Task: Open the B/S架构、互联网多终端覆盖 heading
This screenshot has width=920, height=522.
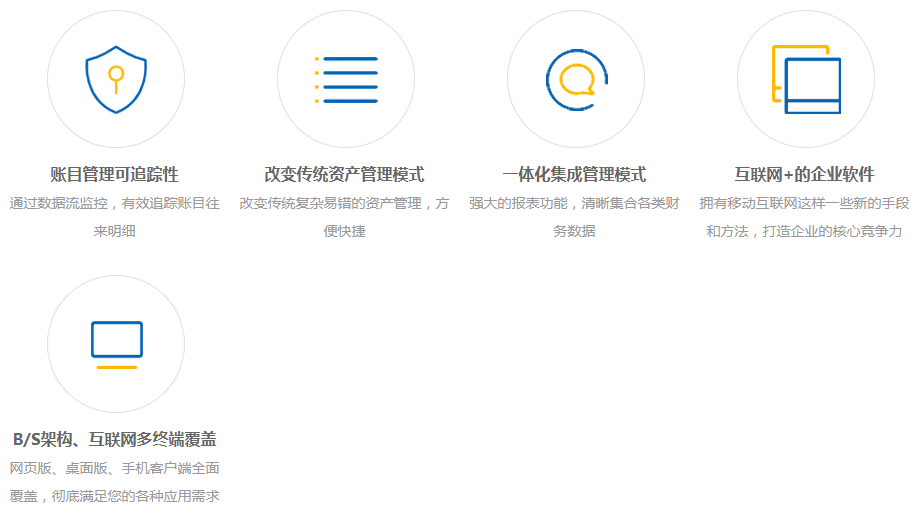Action: tap(114, 439)
